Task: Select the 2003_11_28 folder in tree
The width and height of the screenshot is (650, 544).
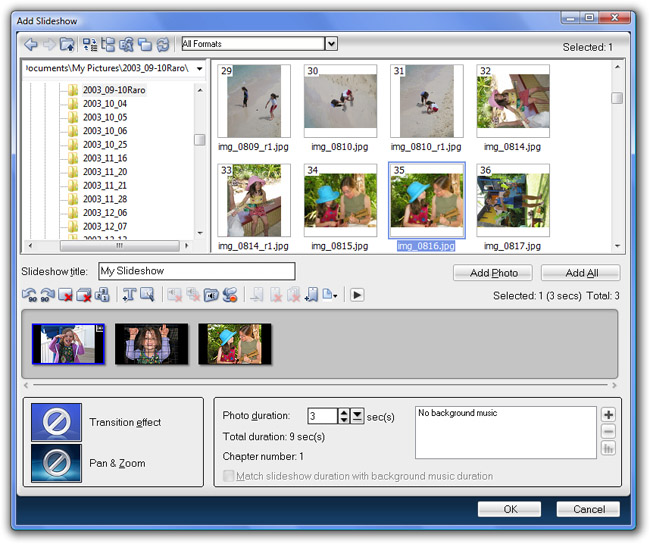Action: click(102, 199)
